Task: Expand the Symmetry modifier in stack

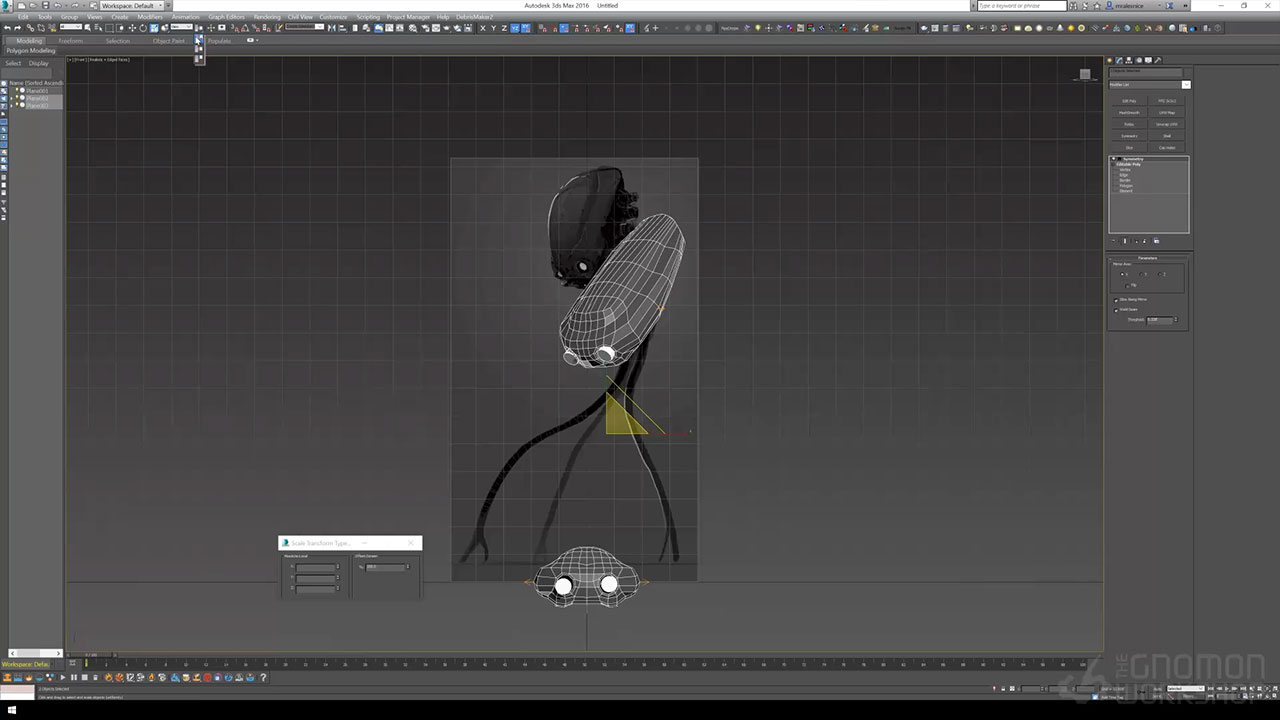Action: pyautogui.click(x=1114, y=159)
